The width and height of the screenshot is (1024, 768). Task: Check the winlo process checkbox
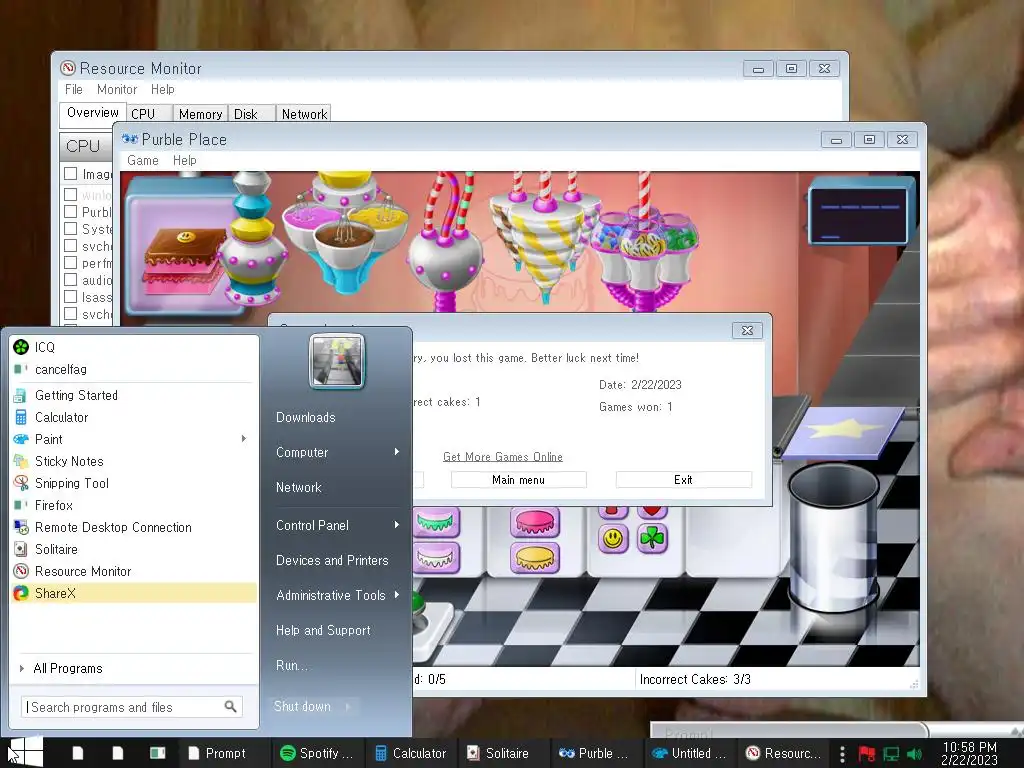(x=71, y=195)
